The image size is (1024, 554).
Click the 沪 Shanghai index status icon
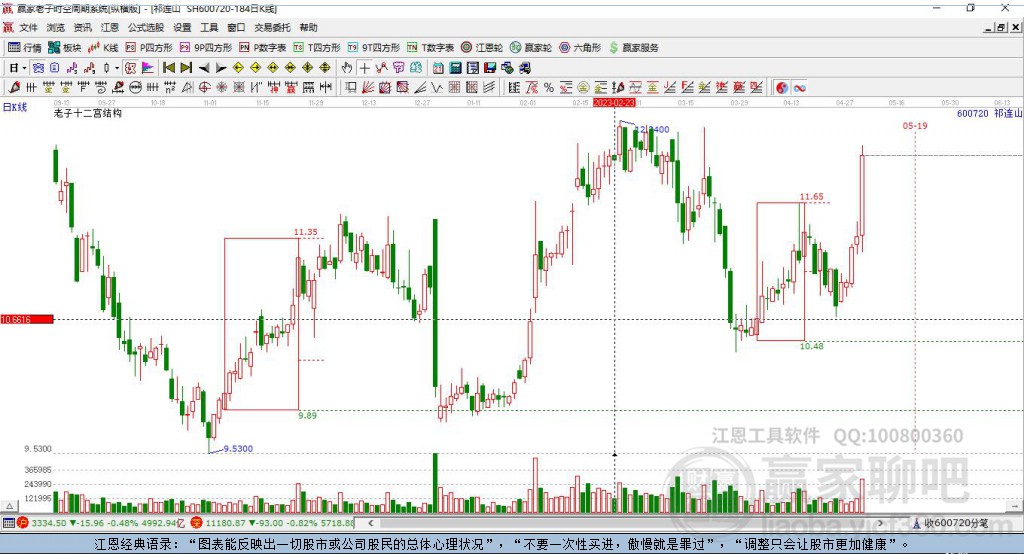(x=23, y=523)
